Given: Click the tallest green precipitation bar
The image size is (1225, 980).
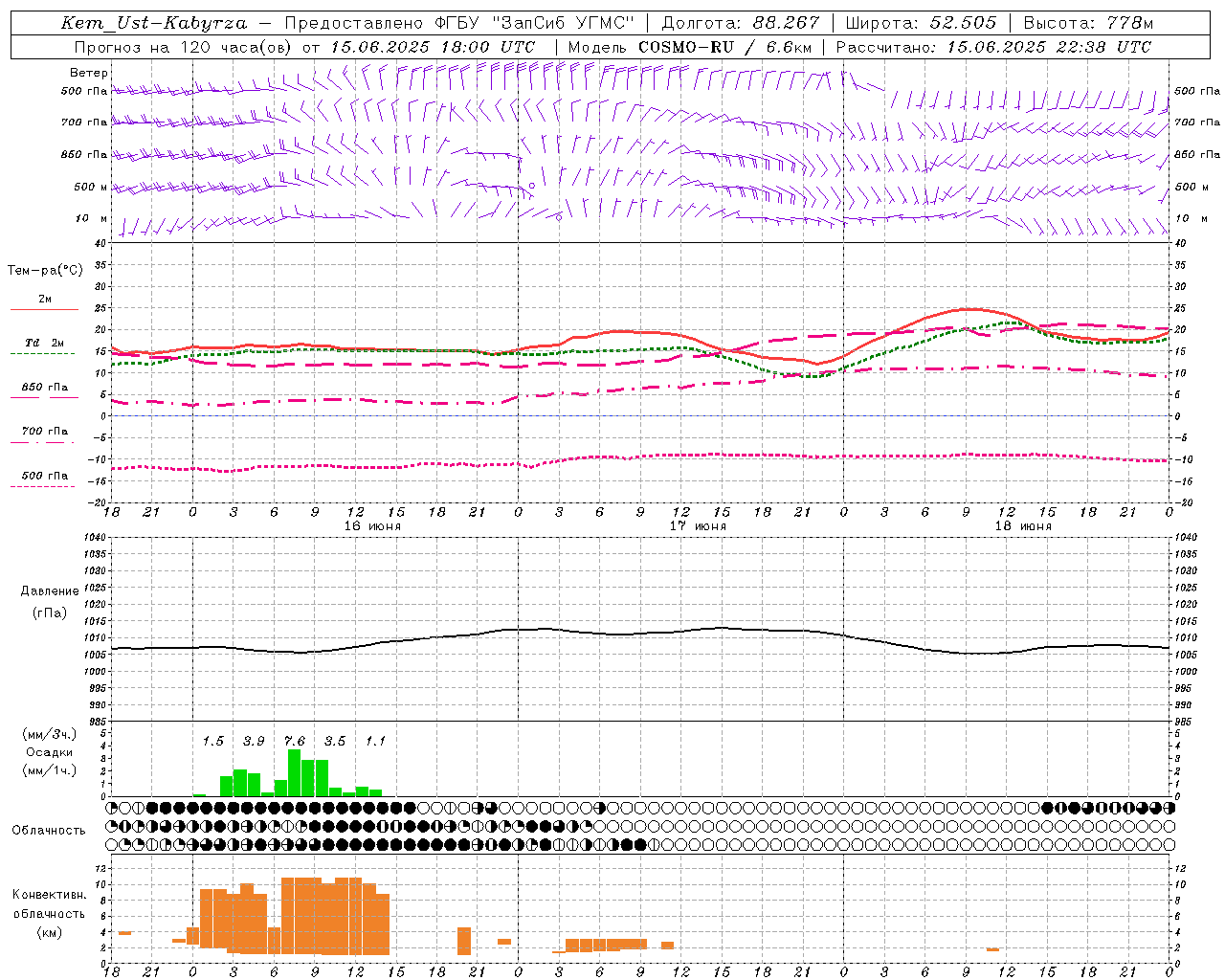Looking at the screenshot, I should [294, 773].
